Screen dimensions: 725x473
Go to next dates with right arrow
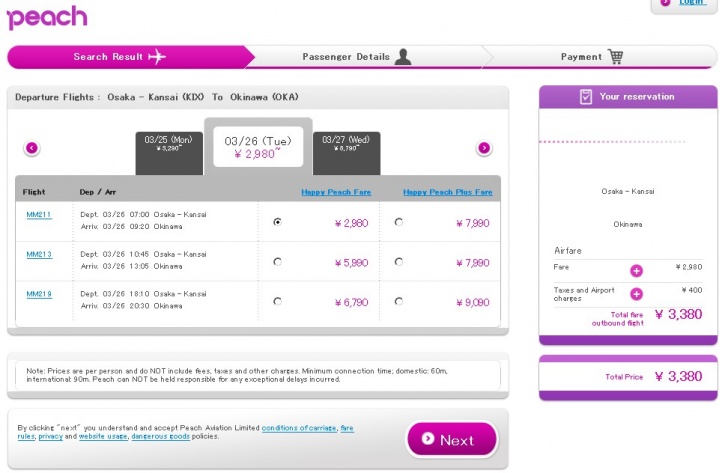coord(484,148)
